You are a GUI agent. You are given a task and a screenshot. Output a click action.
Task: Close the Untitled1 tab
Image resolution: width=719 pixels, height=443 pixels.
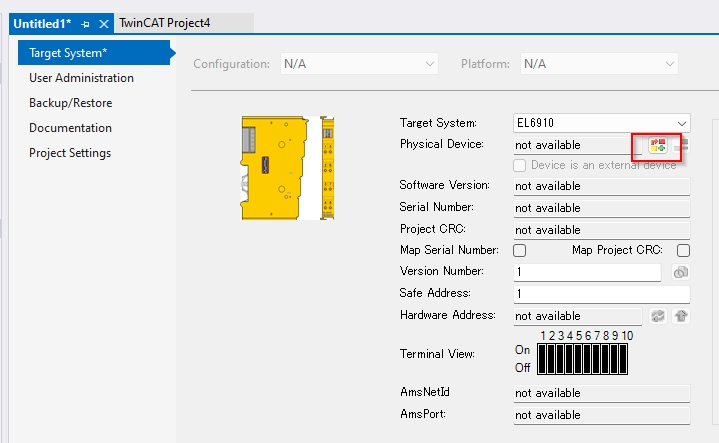tap(104, 24)
